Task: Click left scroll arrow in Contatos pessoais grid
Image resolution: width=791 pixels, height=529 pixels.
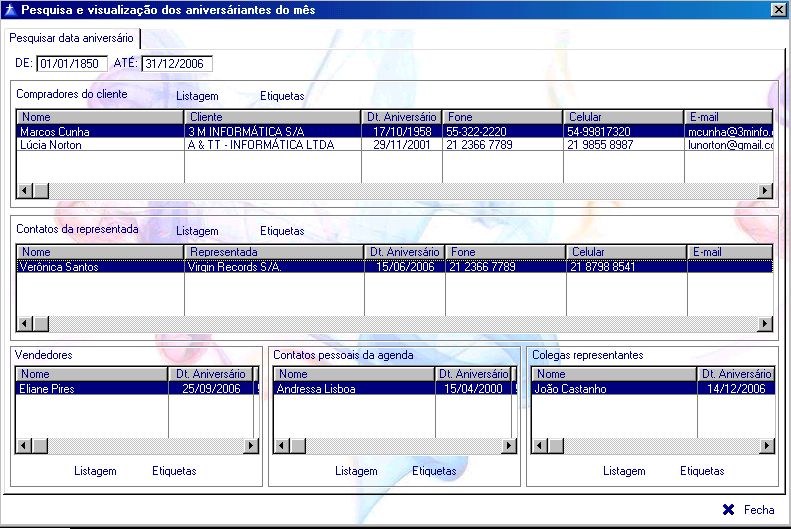Action: pyautogui.click(x=282, y=446)
